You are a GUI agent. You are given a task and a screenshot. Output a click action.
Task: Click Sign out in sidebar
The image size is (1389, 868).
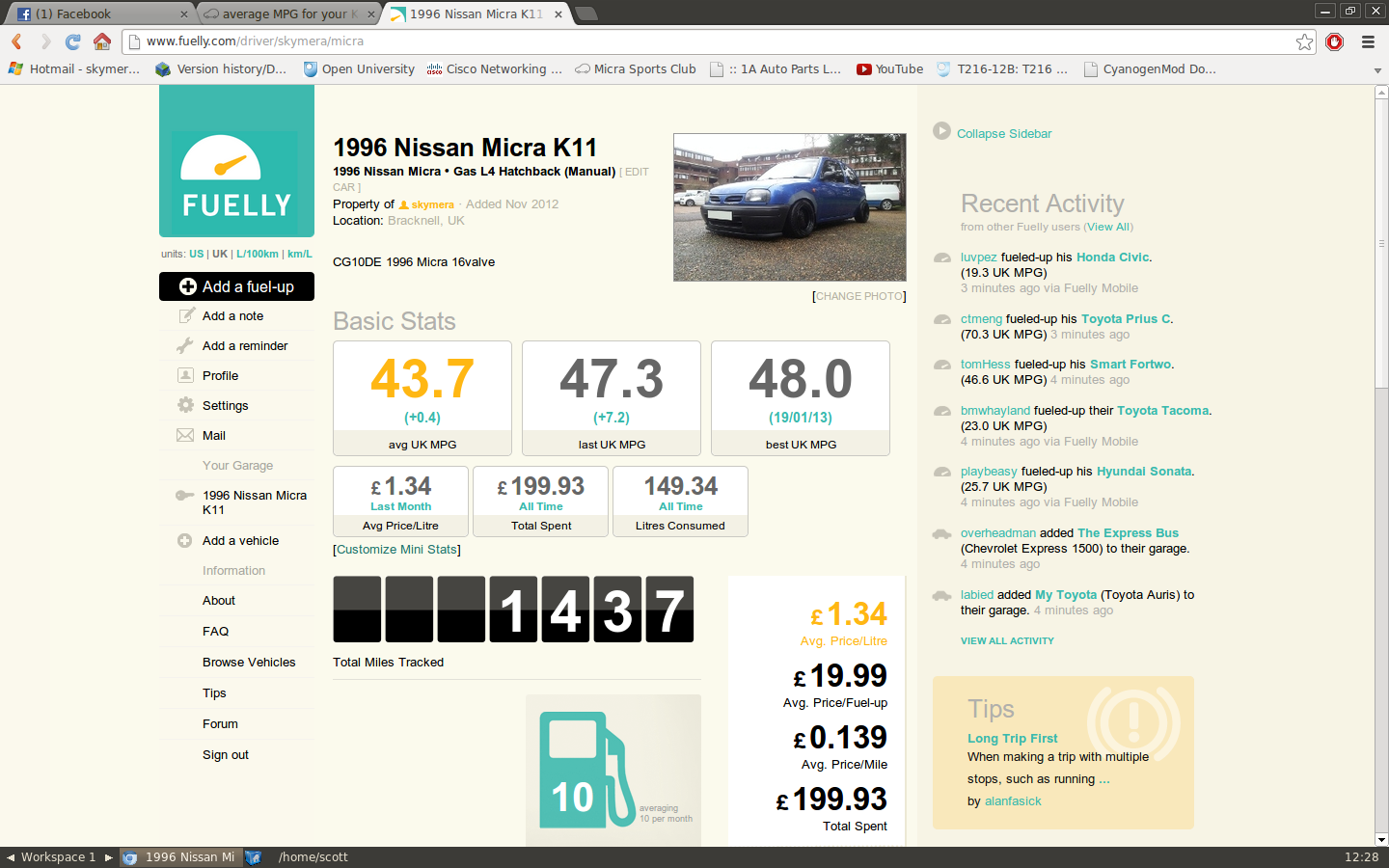point(226,755)
